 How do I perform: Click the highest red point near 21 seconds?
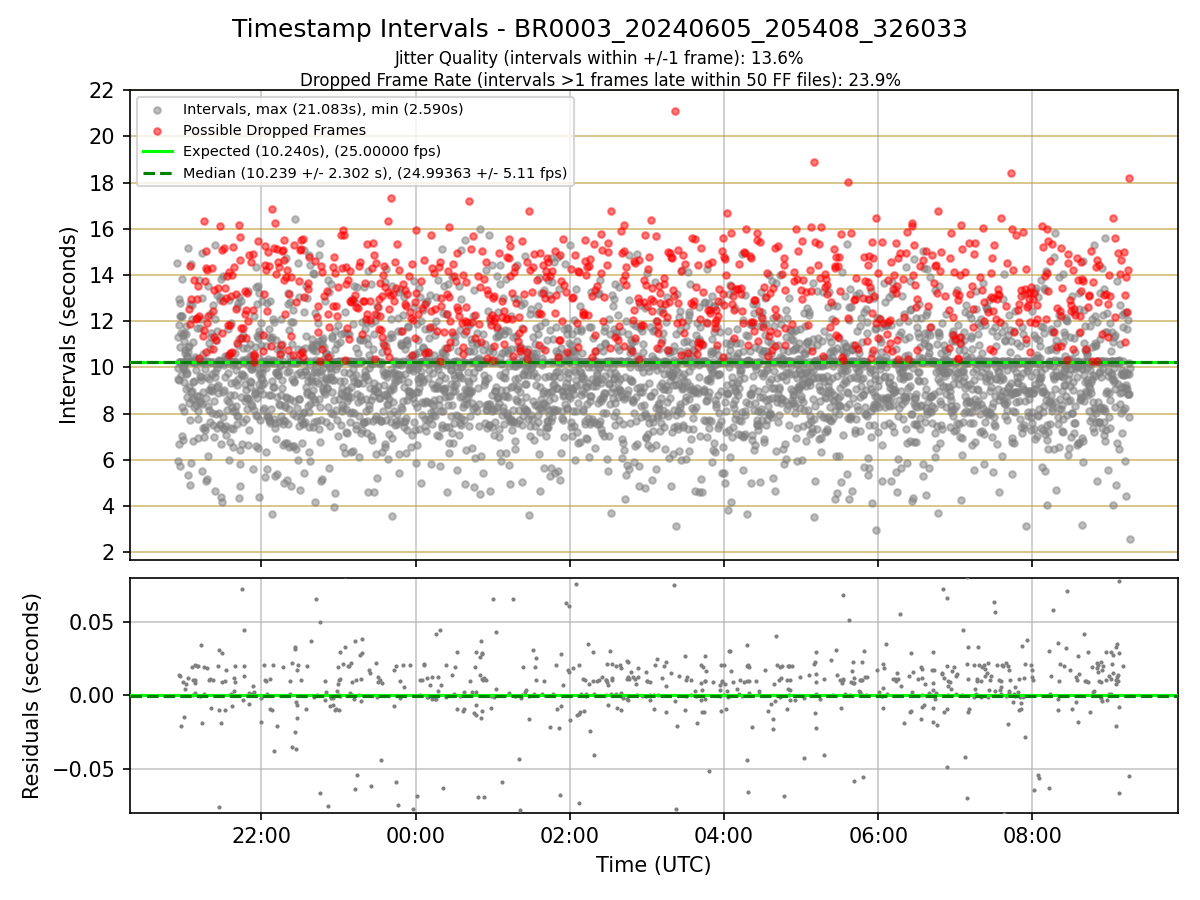pyautogui.click(x=675, y=111)
